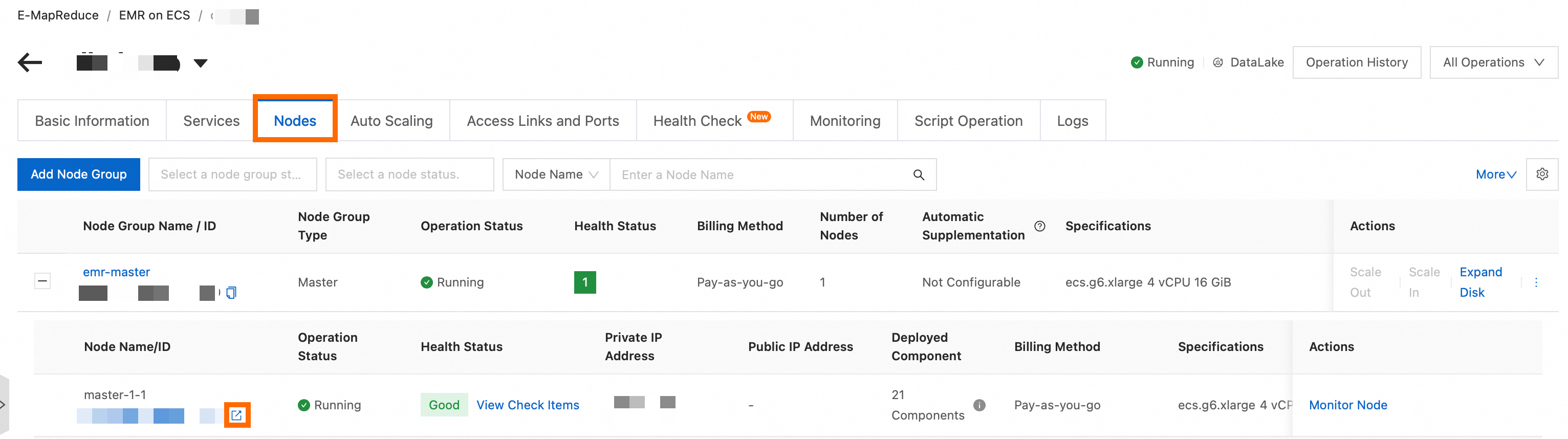Viewport: 1568px width, 439px height.
Task: Open table column settings gear icon
Action: 1542,174
